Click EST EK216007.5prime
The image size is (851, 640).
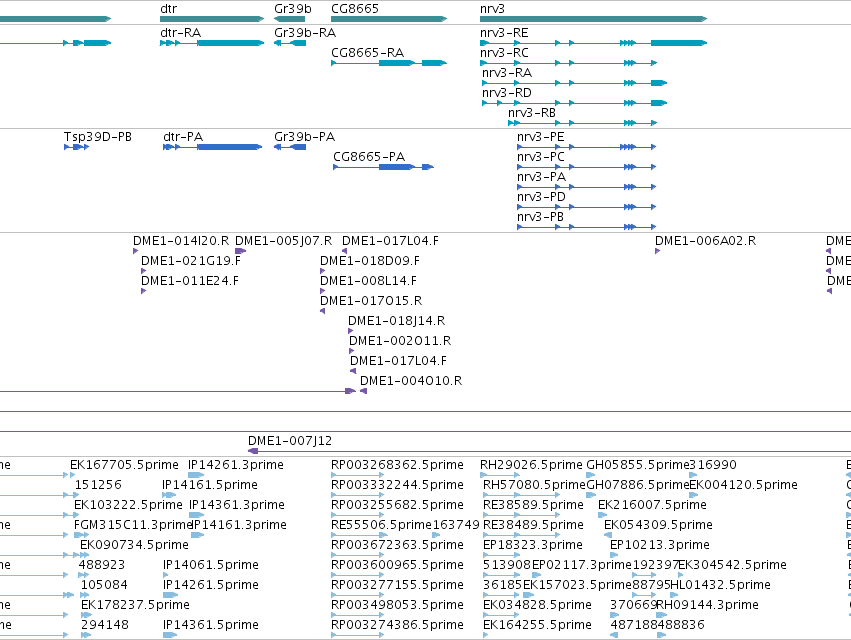pyautogui.click(x=652, y=505)
